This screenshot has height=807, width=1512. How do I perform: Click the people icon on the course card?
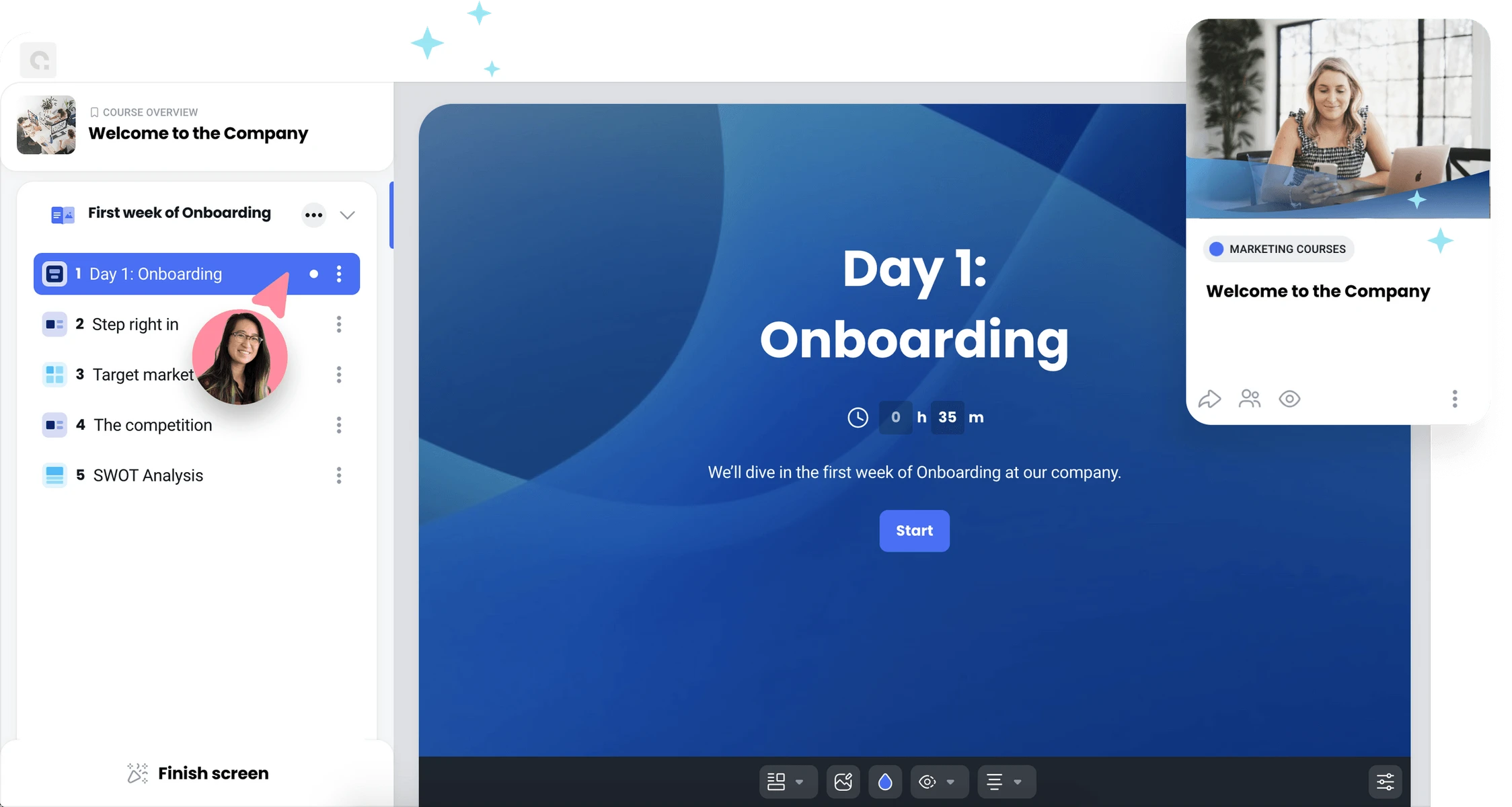(1250, 399)
